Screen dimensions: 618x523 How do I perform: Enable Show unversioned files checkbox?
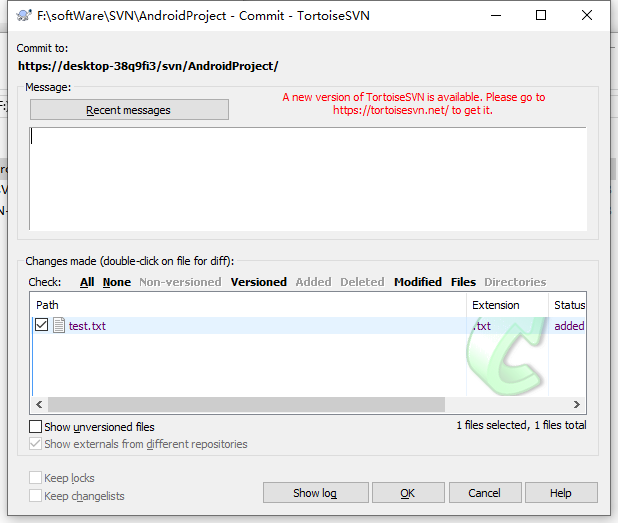click(35, 426)
